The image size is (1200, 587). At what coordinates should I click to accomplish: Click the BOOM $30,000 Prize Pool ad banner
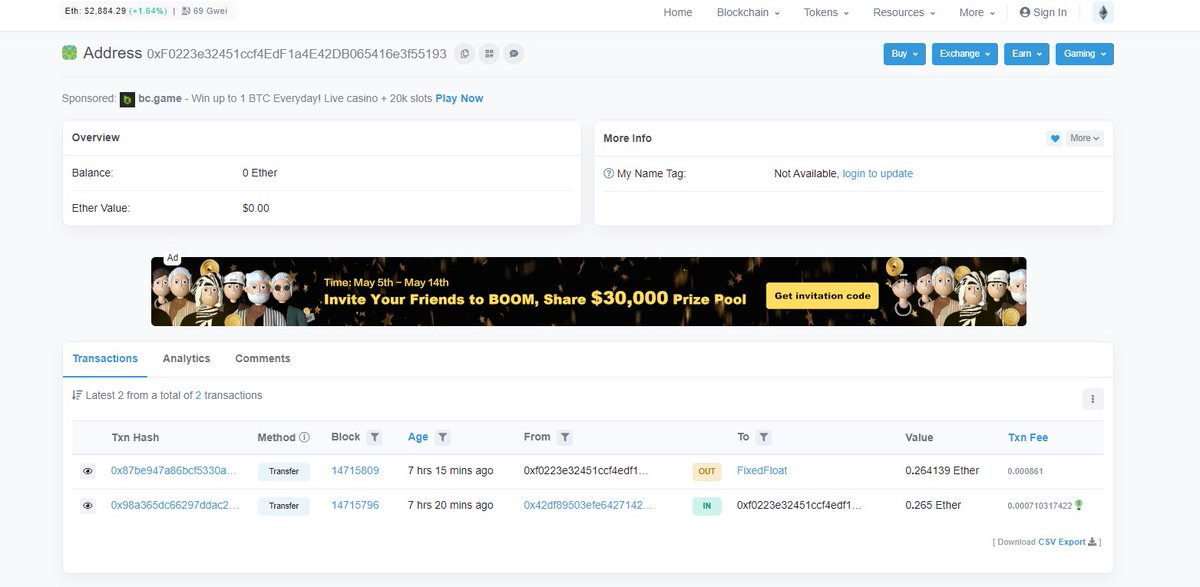pos(588,292)
